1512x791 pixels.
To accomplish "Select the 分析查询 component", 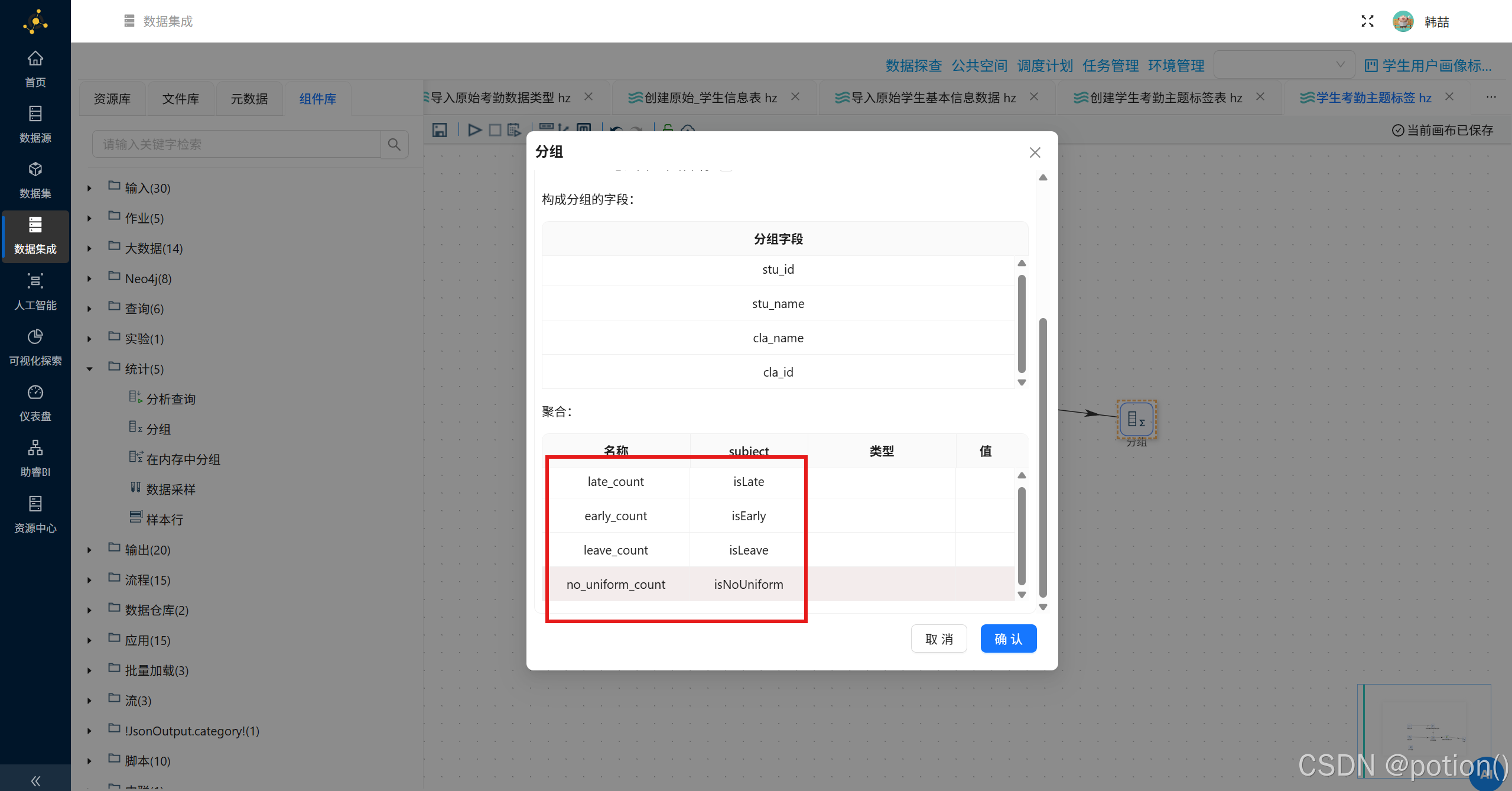I will pos(162,399).
